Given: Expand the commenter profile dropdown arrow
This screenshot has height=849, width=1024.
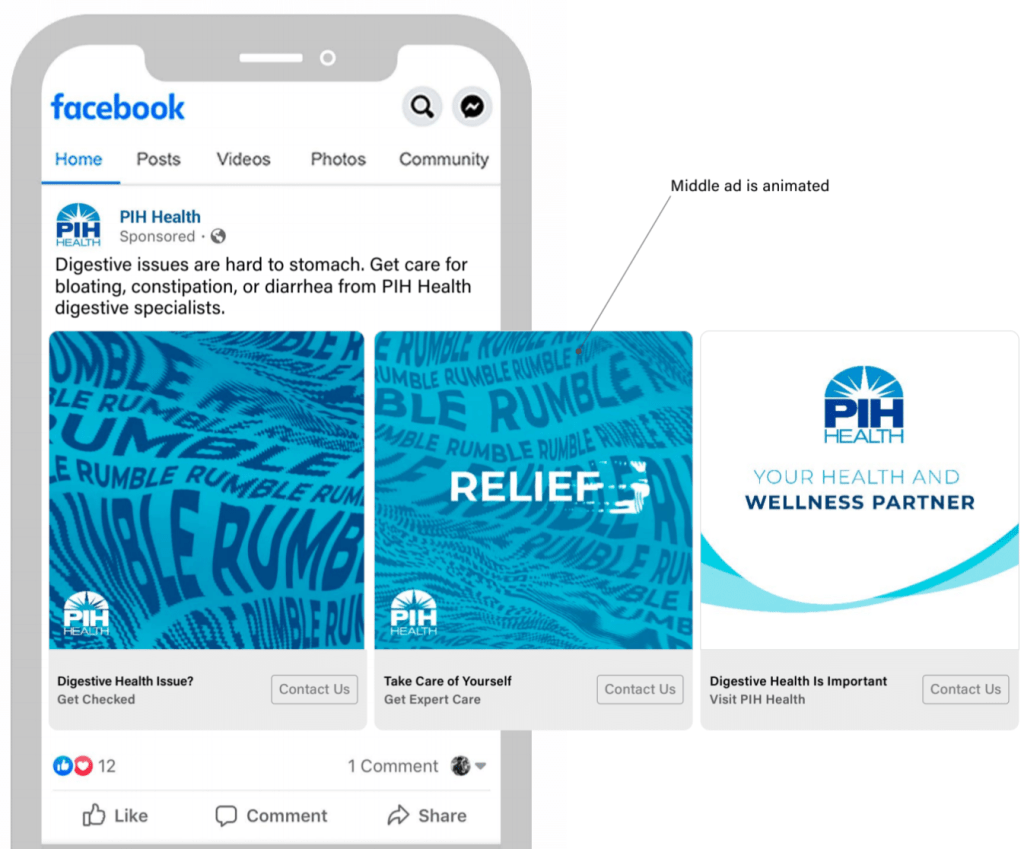Looking at the screenshot, I should [x=481, y=766].
